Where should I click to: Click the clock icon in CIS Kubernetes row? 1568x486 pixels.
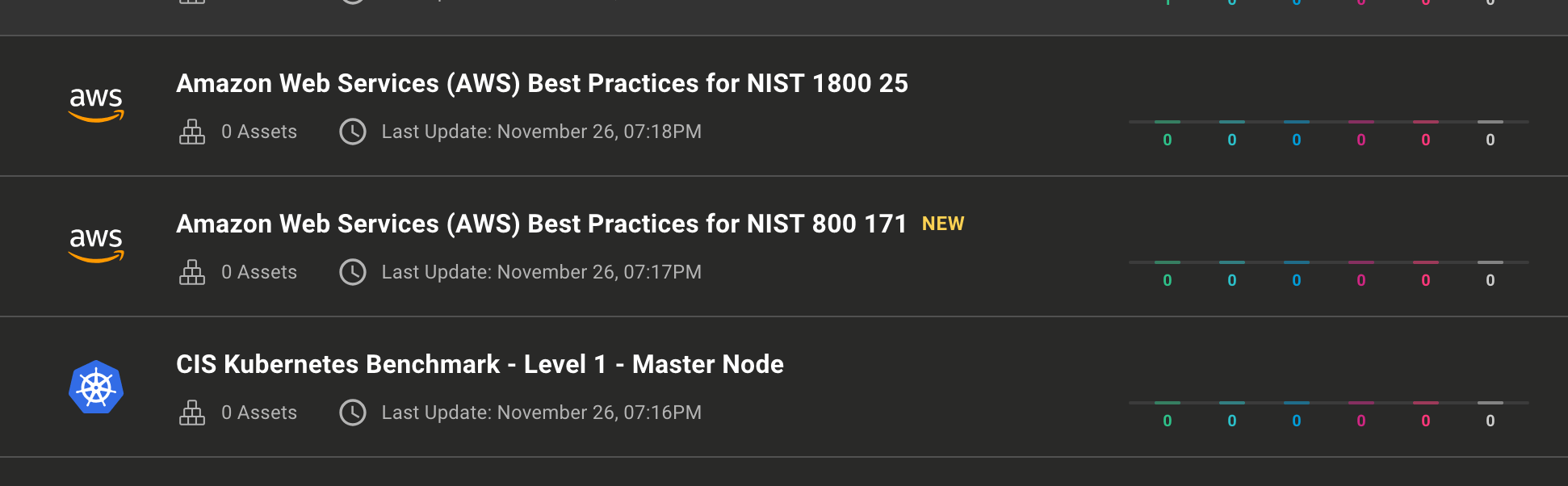pos(353,413)
